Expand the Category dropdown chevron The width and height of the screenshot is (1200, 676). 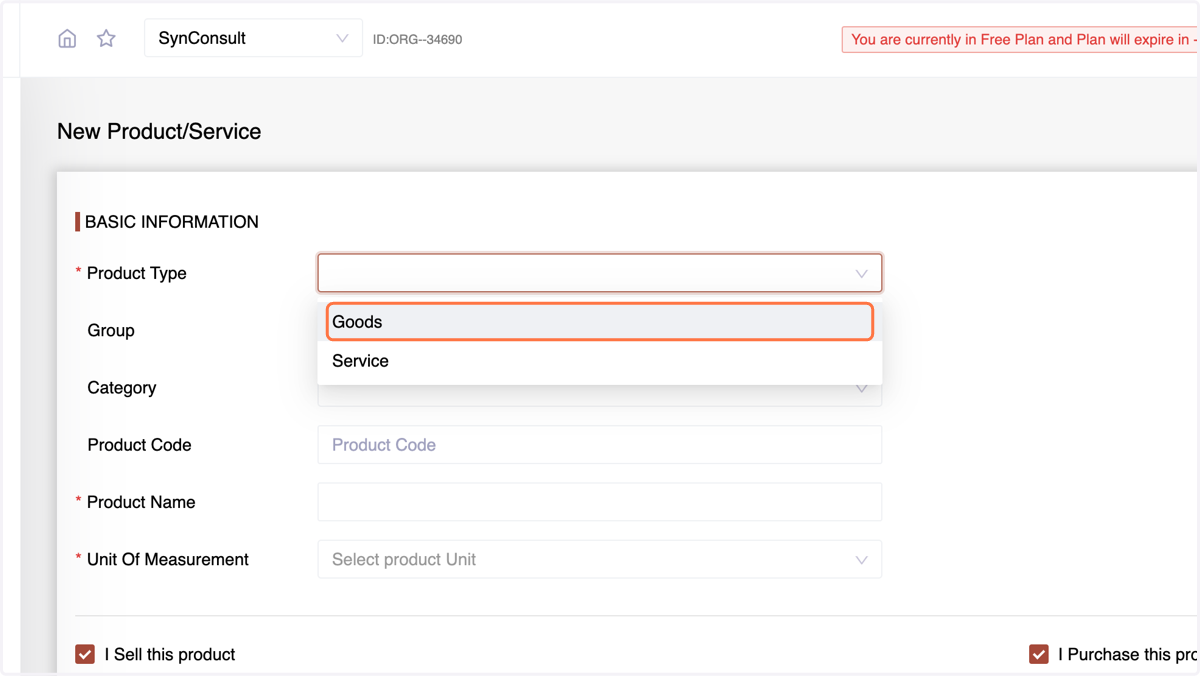click(x=861, y=389)
